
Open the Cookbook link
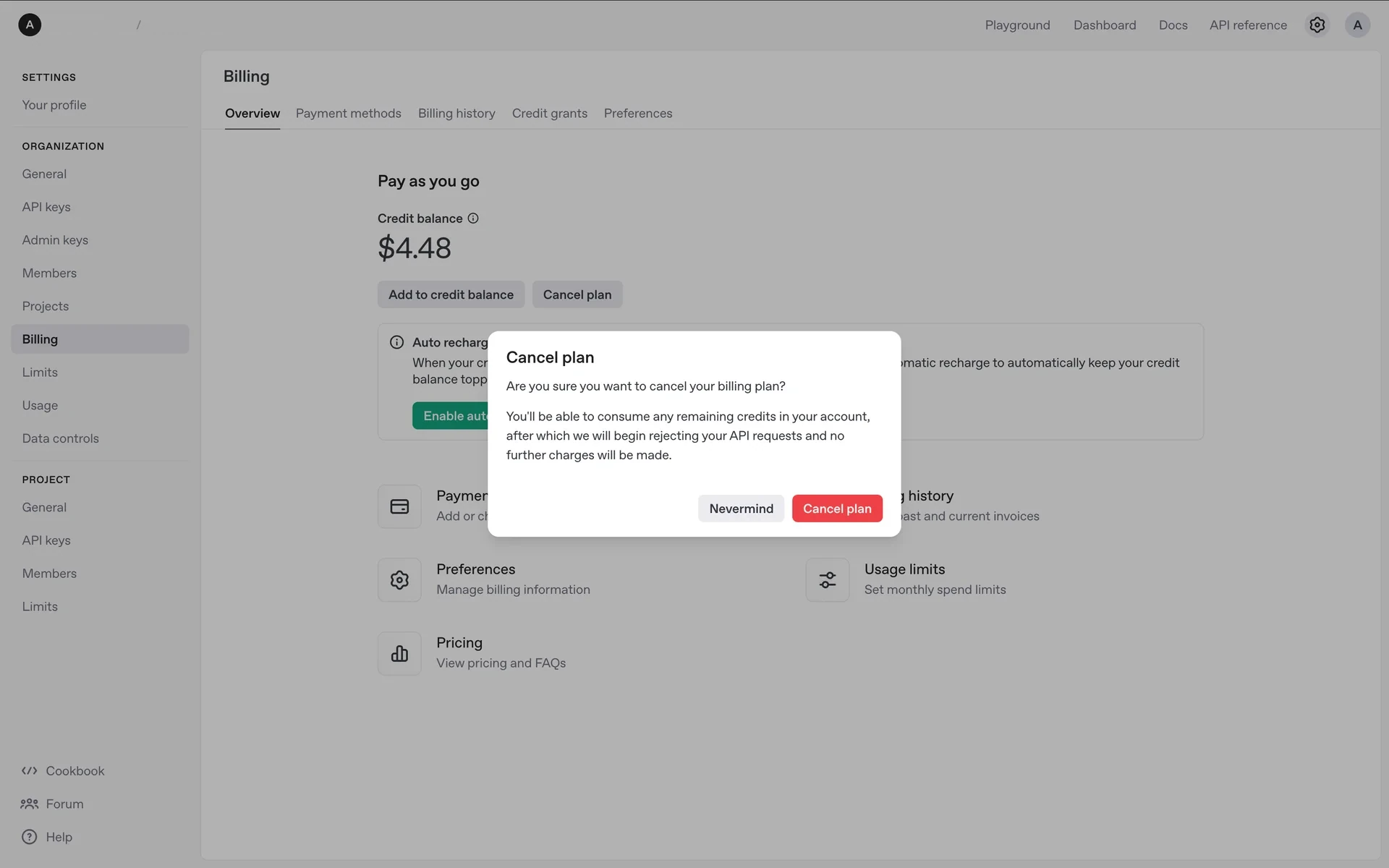pyautogui.click(x=75, y=771)
